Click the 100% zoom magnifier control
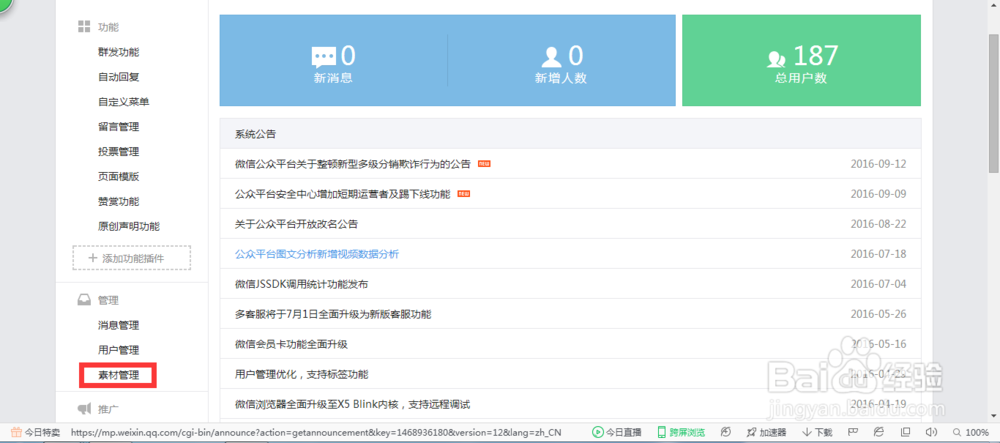The width and height of the screenshot is (1000, 443). pyautogui.click(x=972, y=432)
